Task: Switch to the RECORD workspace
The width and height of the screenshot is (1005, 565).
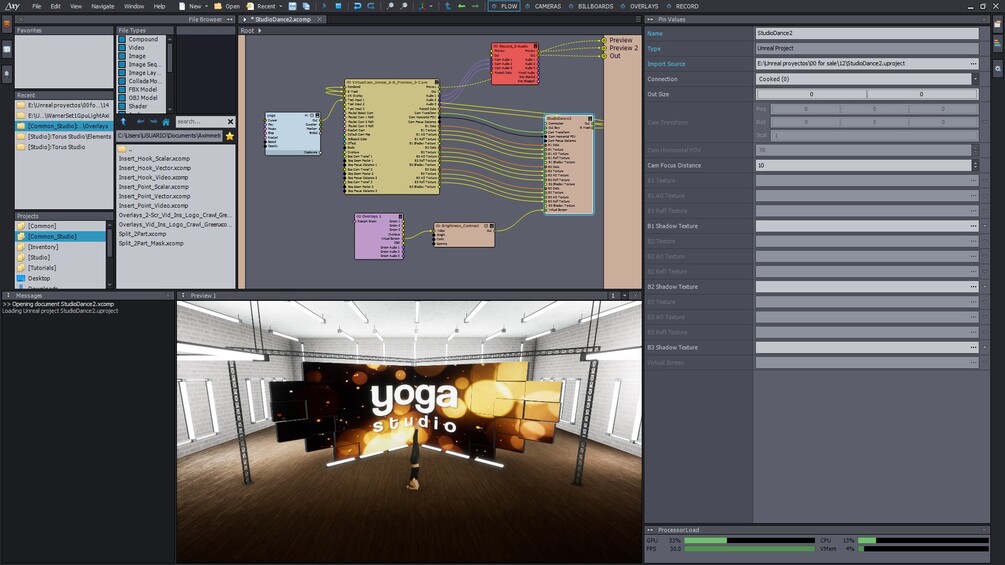Action: click(x=682, y=6)
